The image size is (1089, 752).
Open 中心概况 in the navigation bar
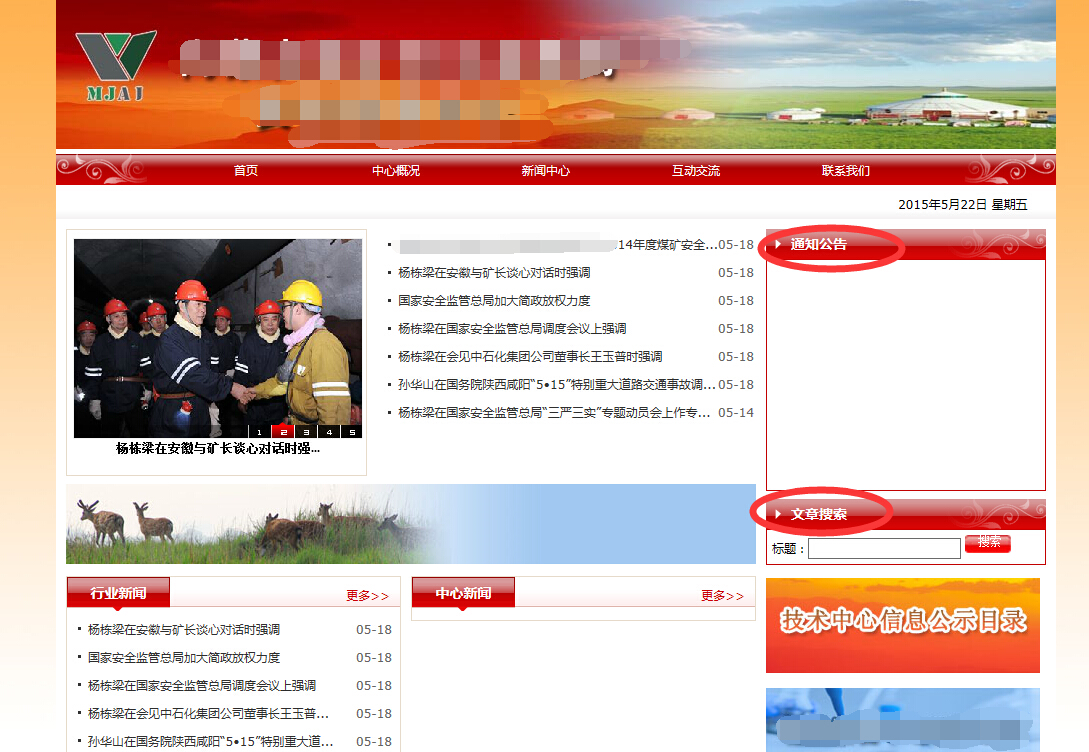pos(396,171)
